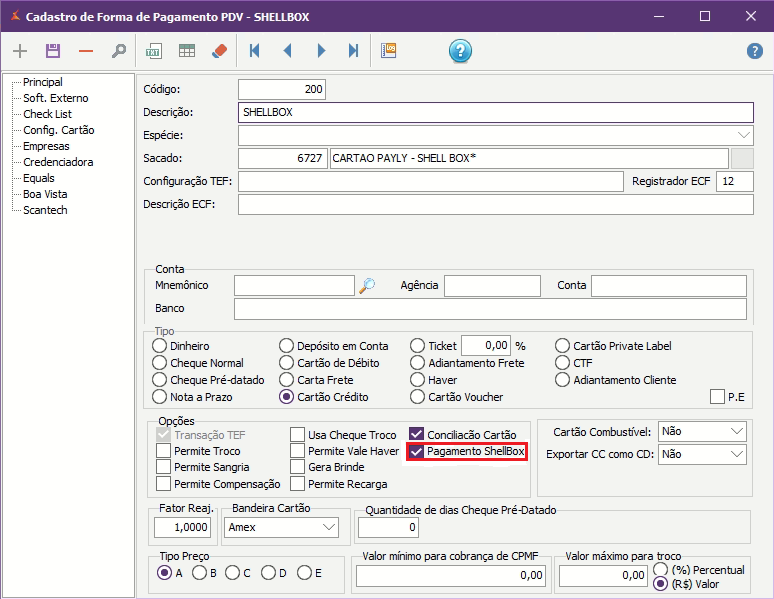Uncheck the Pagamento ShellBox checkbox

(x=417, y=452)
